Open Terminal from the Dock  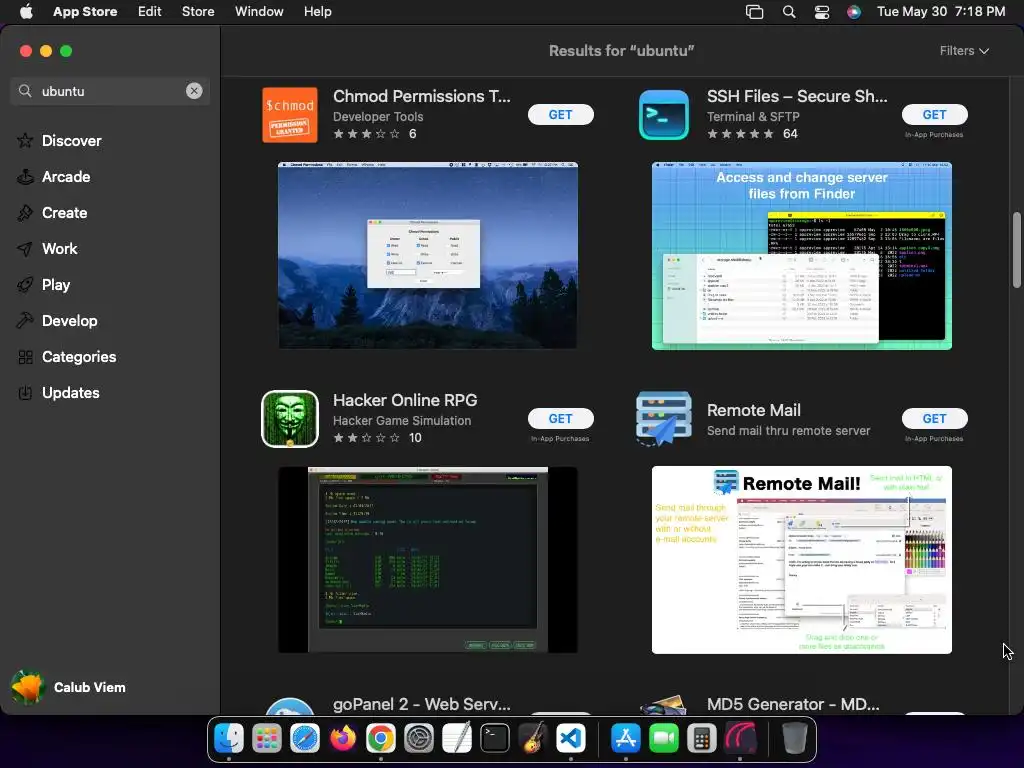coord(494,739)
